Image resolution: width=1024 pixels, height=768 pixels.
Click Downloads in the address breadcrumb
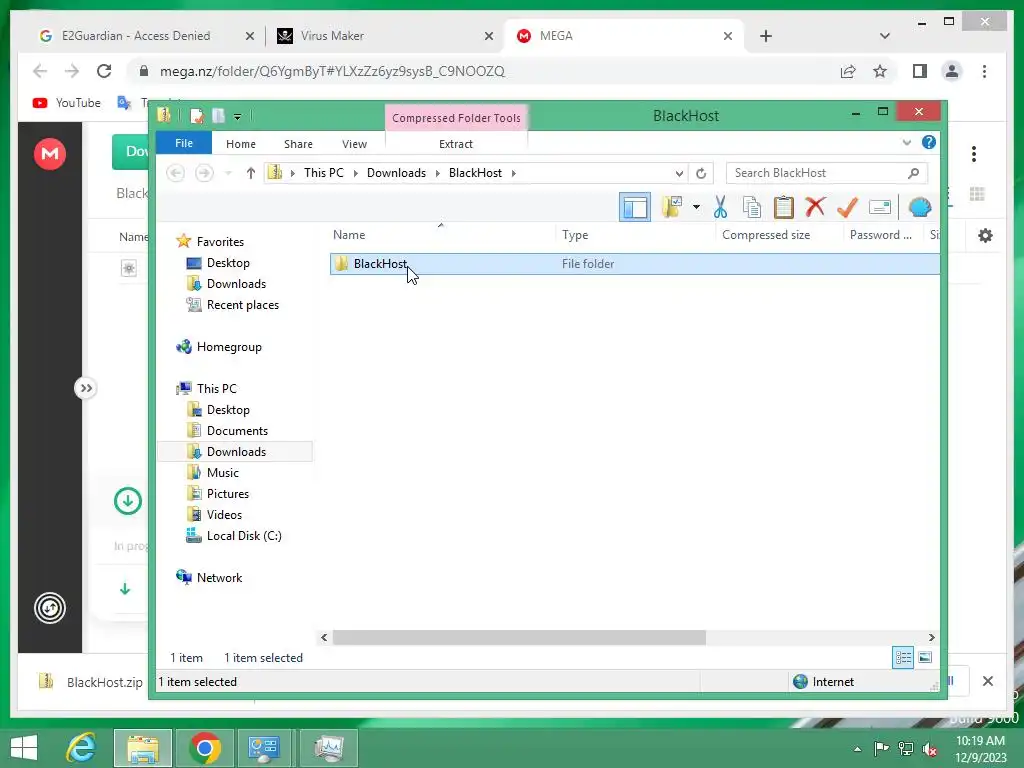point(396,173)
